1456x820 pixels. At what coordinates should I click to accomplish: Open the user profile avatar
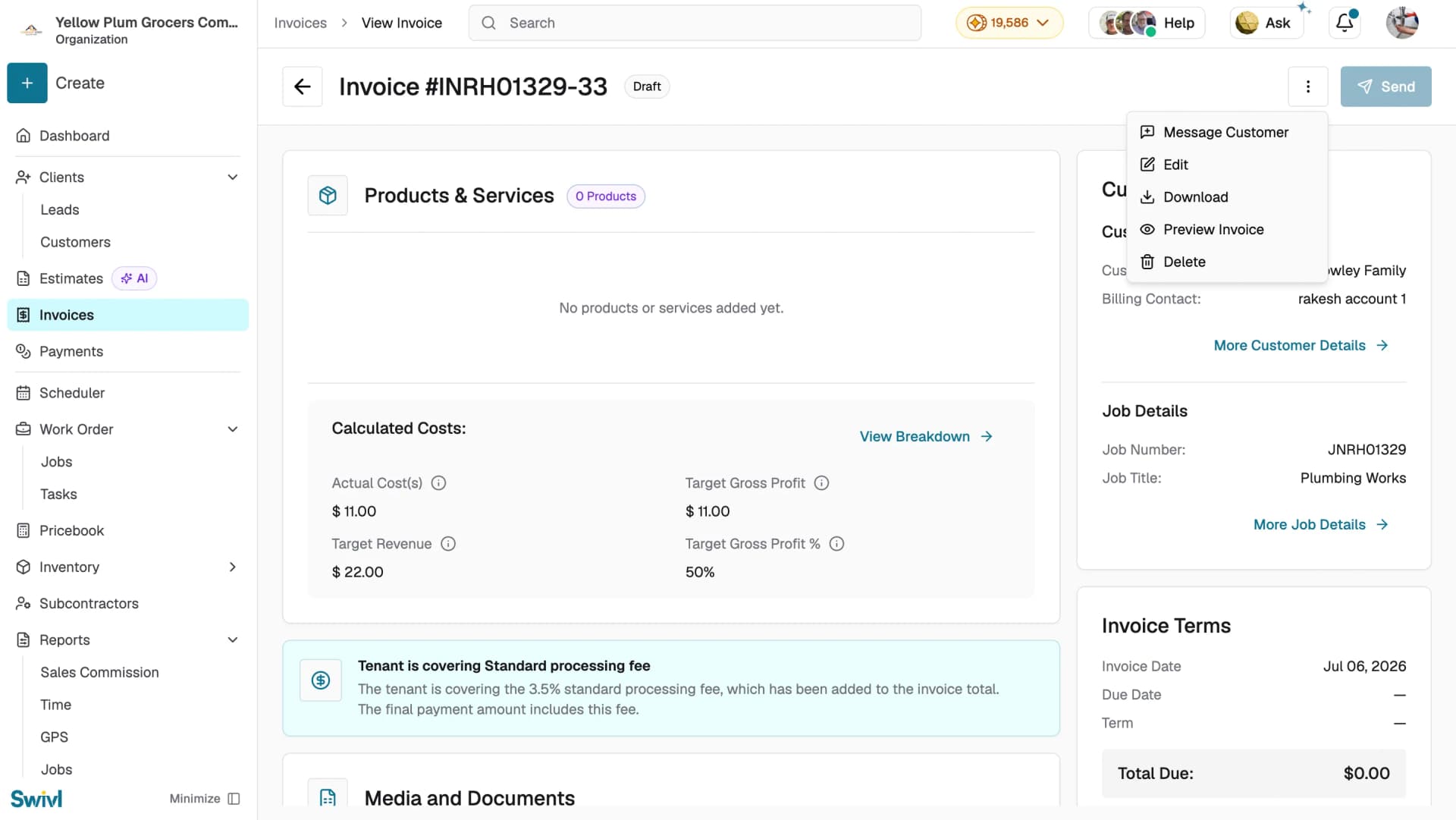click(1402, 23)
